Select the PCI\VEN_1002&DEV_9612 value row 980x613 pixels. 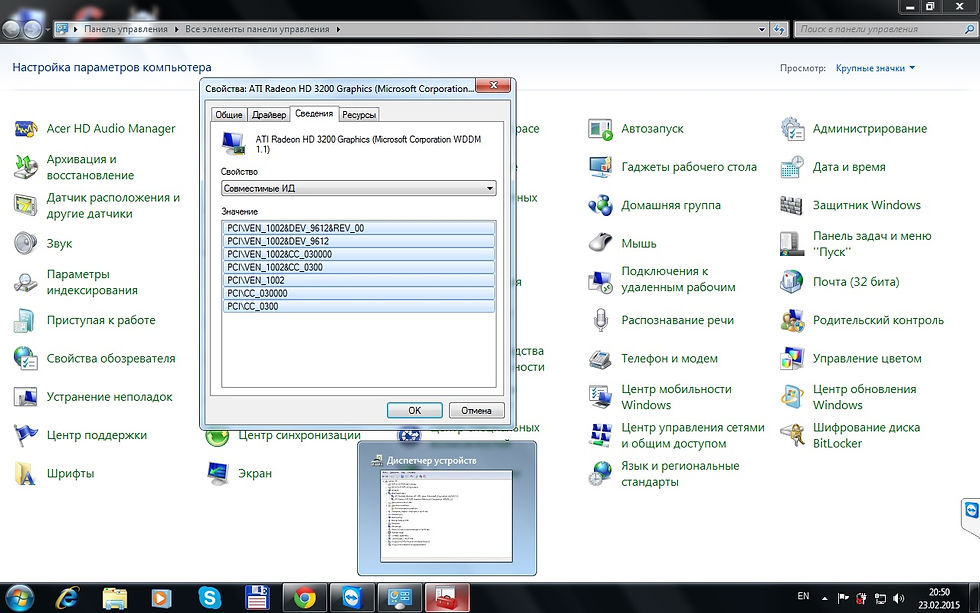359,241
